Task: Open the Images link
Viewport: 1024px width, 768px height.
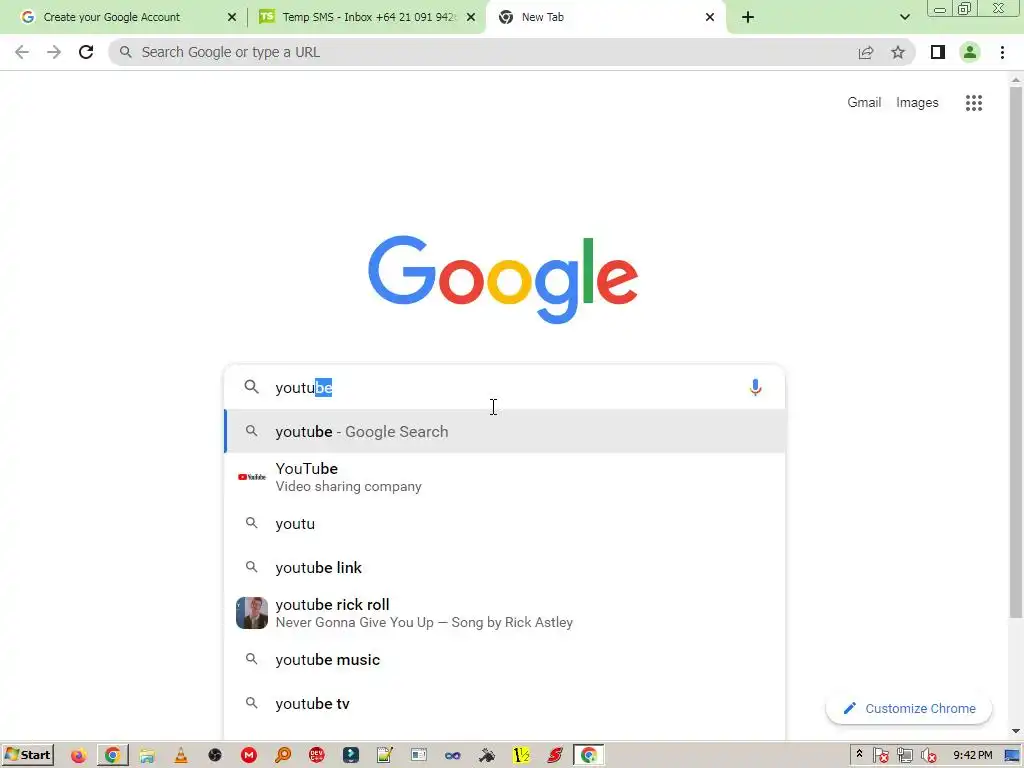Action: [x=917, y=103]
